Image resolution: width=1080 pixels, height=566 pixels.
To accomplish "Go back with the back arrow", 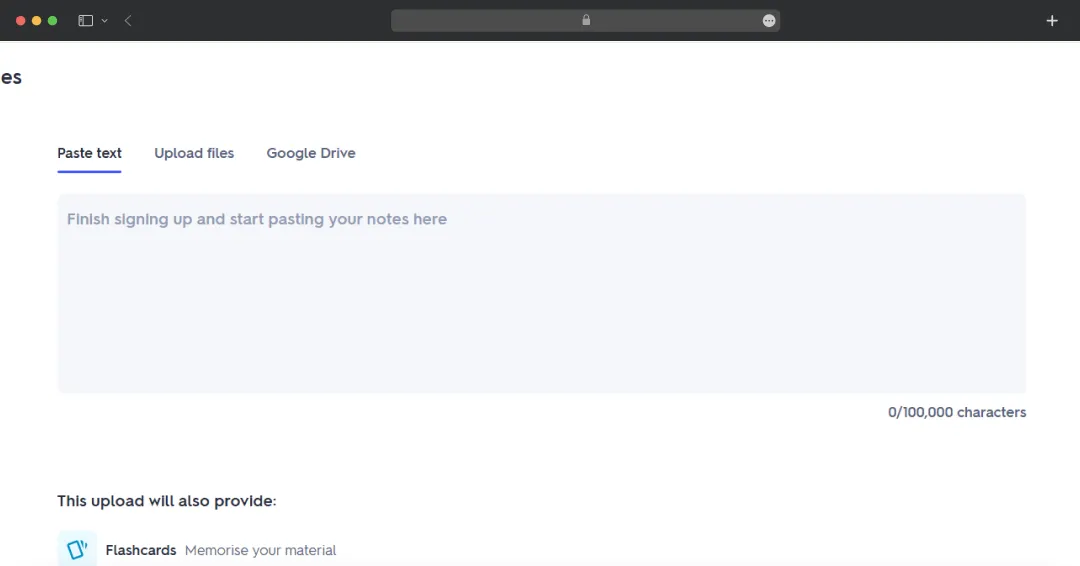I will (x=128, y=21).
